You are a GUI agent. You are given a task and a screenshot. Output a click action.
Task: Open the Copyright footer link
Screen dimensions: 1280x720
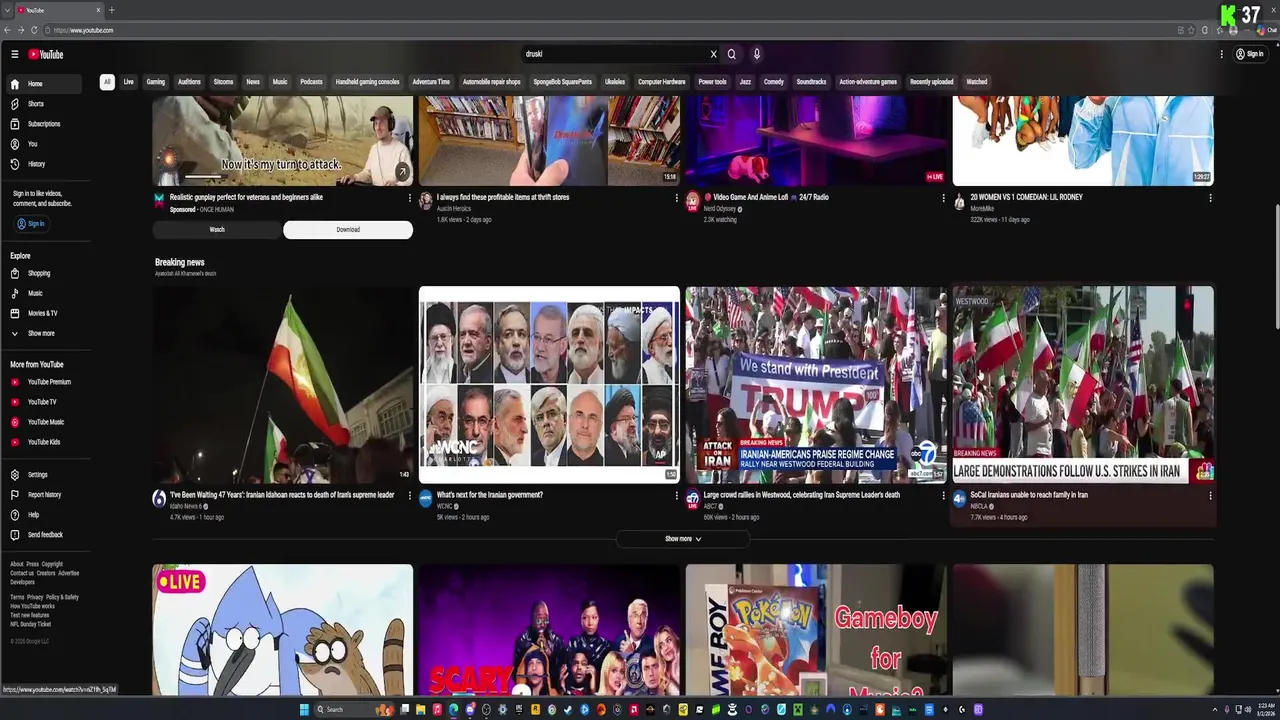[x=52, y=564]
